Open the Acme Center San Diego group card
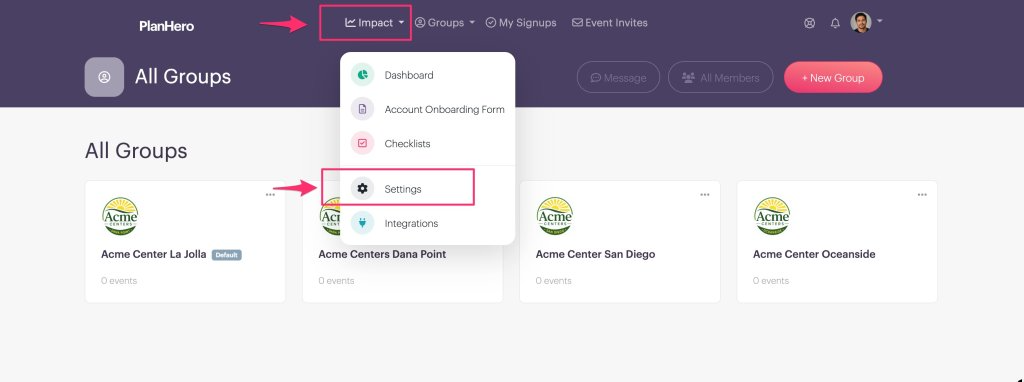This screenshot has height=382, width=1024. click(x=620, y=242)
